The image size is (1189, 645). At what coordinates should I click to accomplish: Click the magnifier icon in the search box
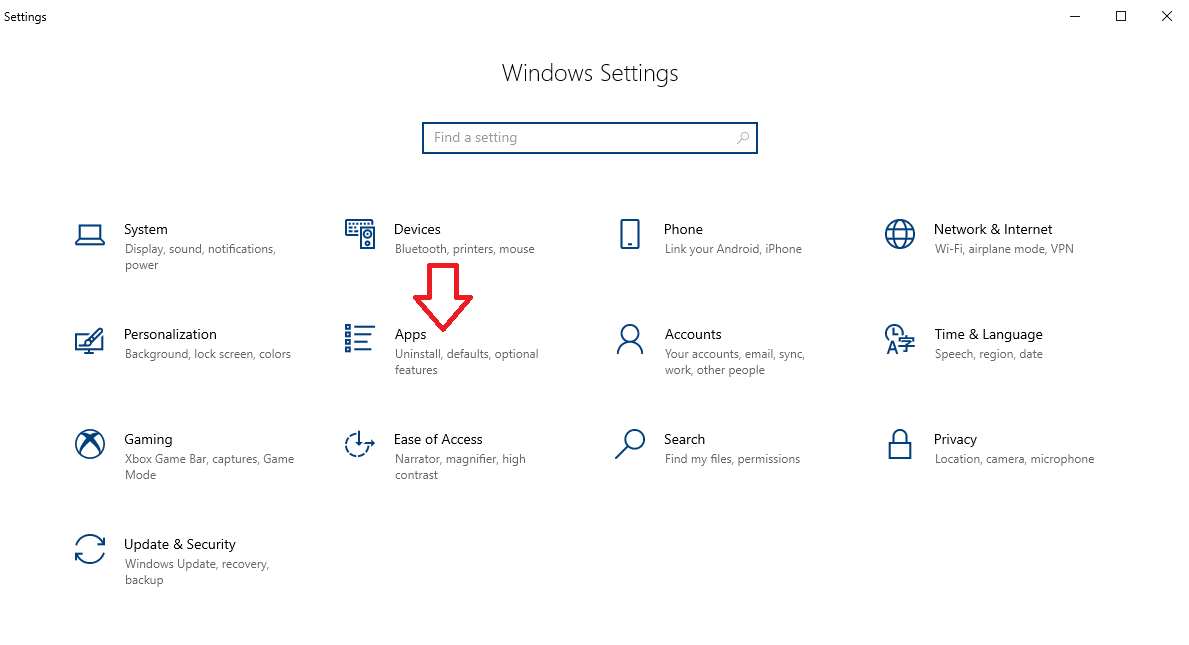point(742,138)
